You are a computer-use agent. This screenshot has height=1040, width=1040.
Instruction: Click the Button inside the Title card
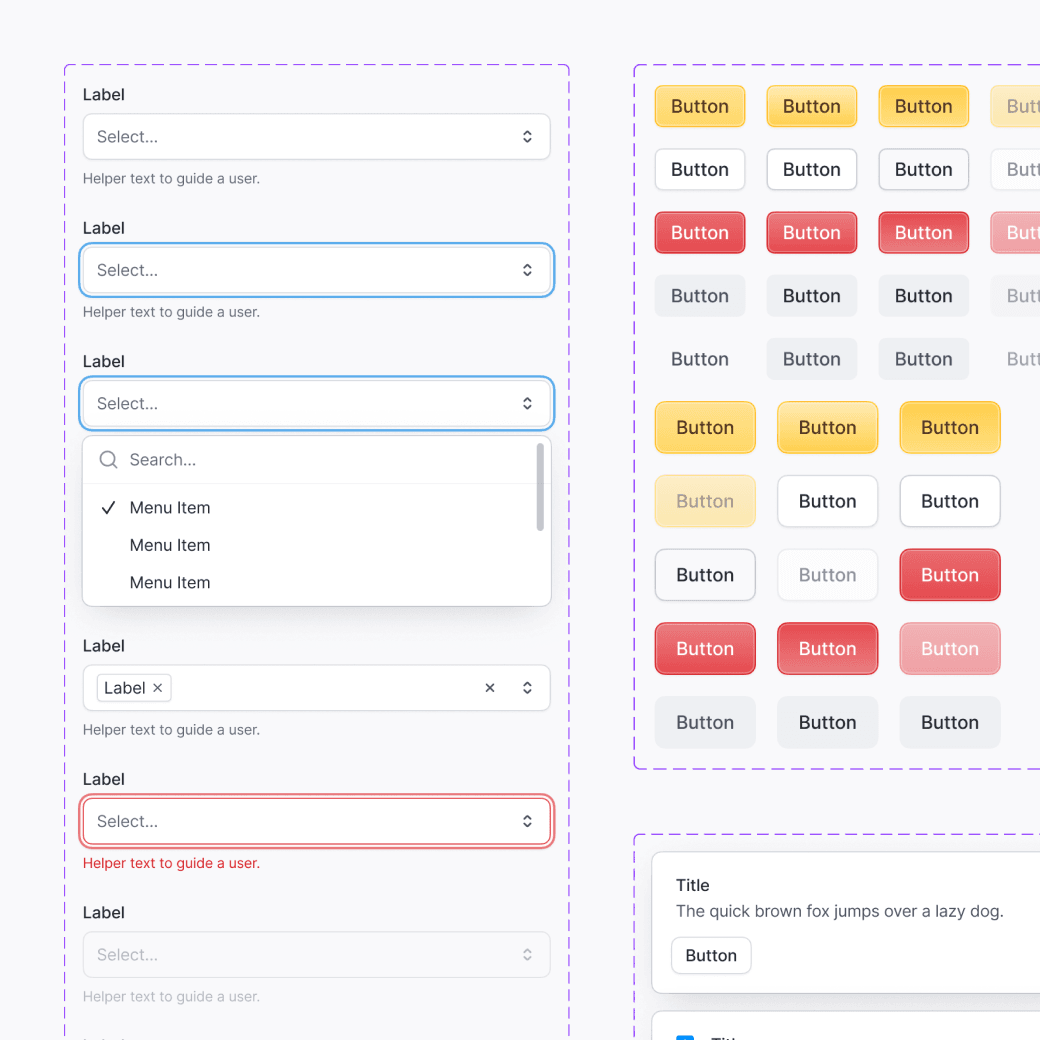coord(711,955)
